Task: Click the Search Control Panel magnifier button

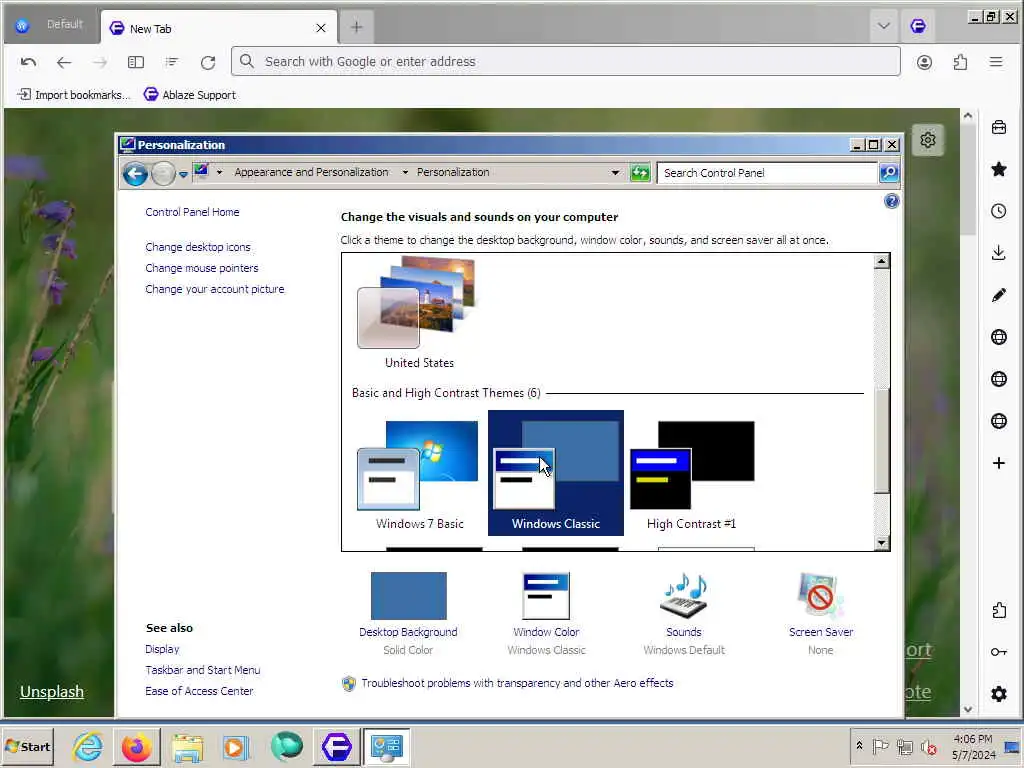Action: coord(889,173)
